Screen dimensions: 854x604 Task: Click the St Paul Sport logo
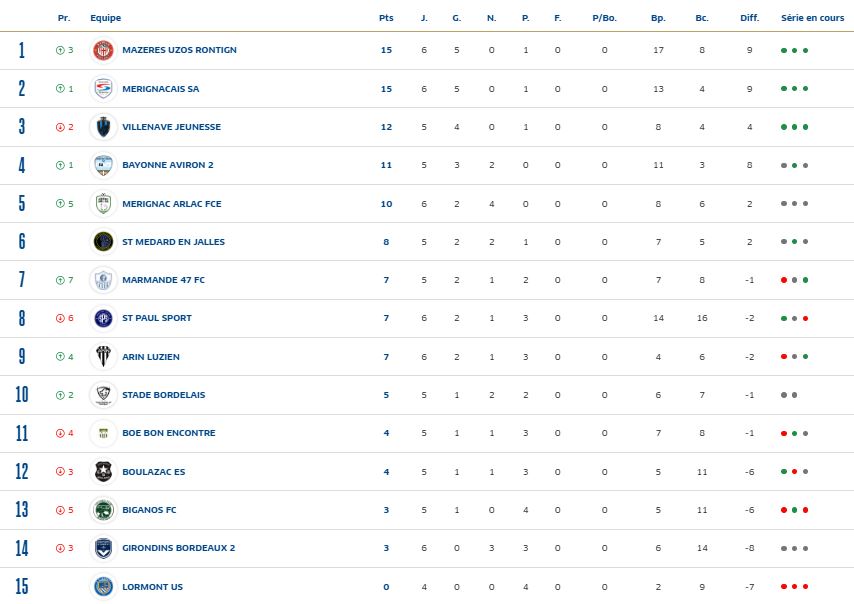point(104,318)
